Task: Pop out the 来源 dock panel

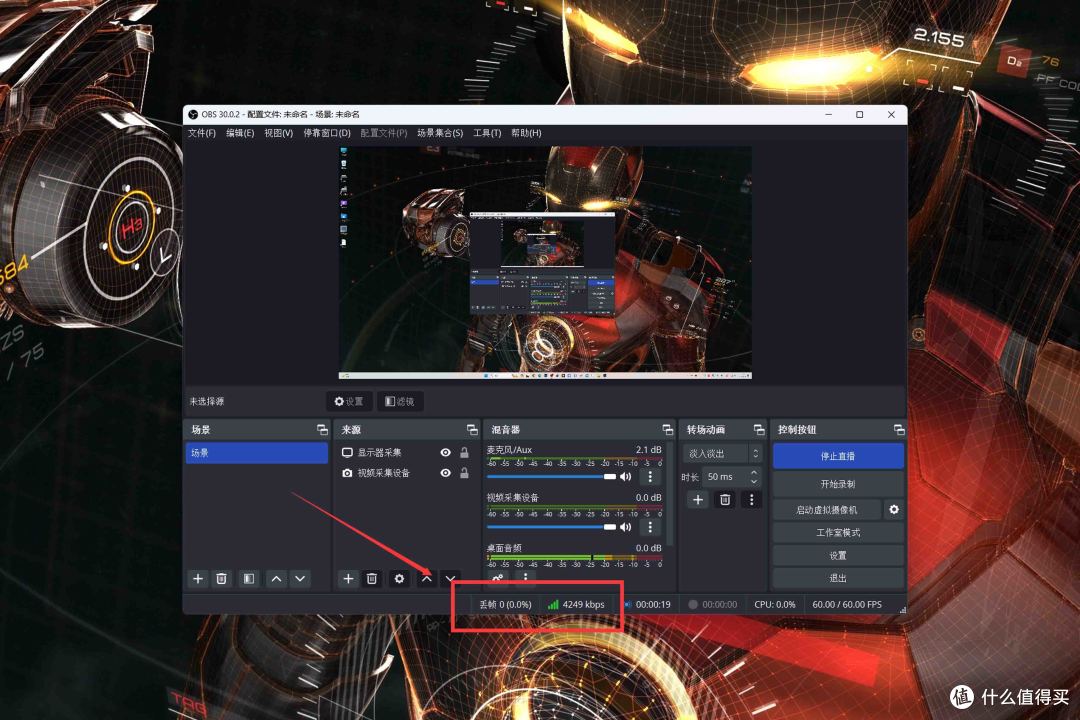Action: click(472, 429)
